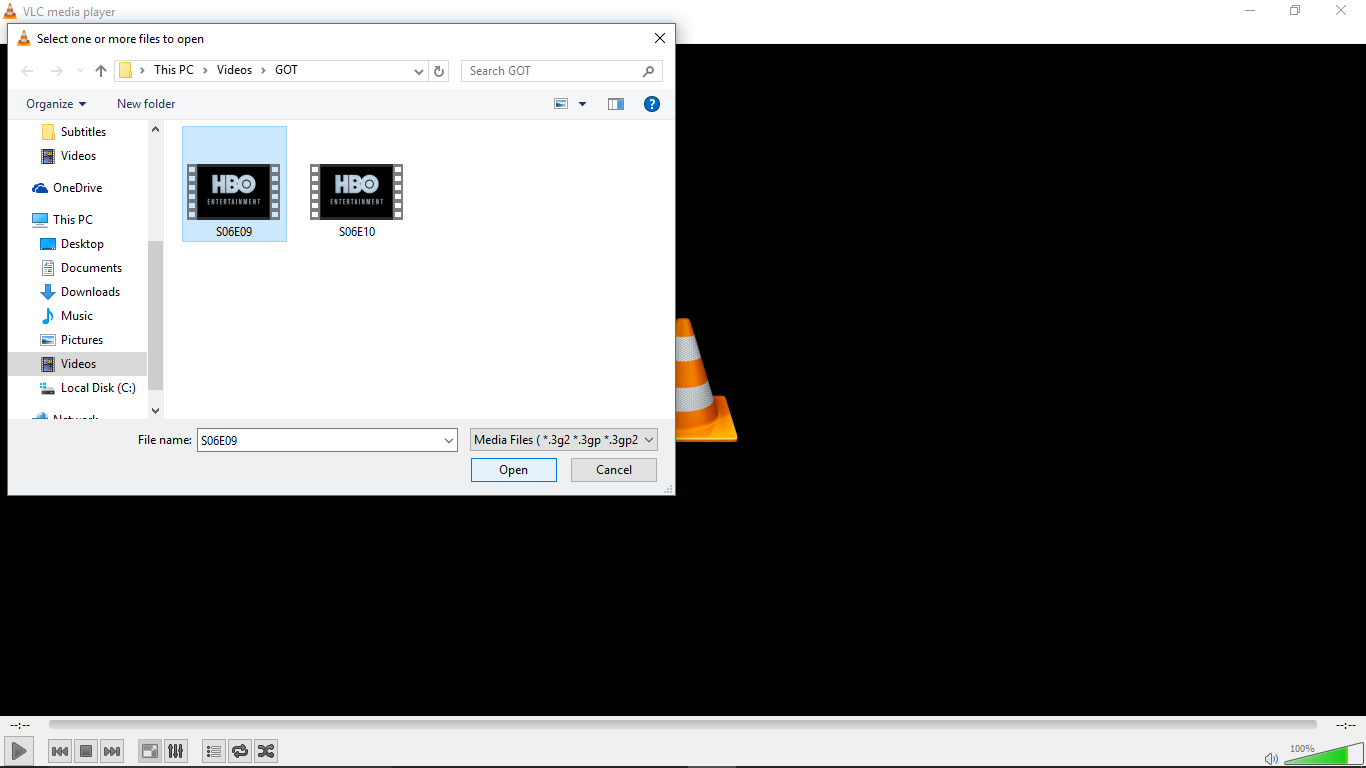This screenshot has height=768, width=1366.
Task: Select the S06E10 video thumbnail
Action: [x=357, y=192]
